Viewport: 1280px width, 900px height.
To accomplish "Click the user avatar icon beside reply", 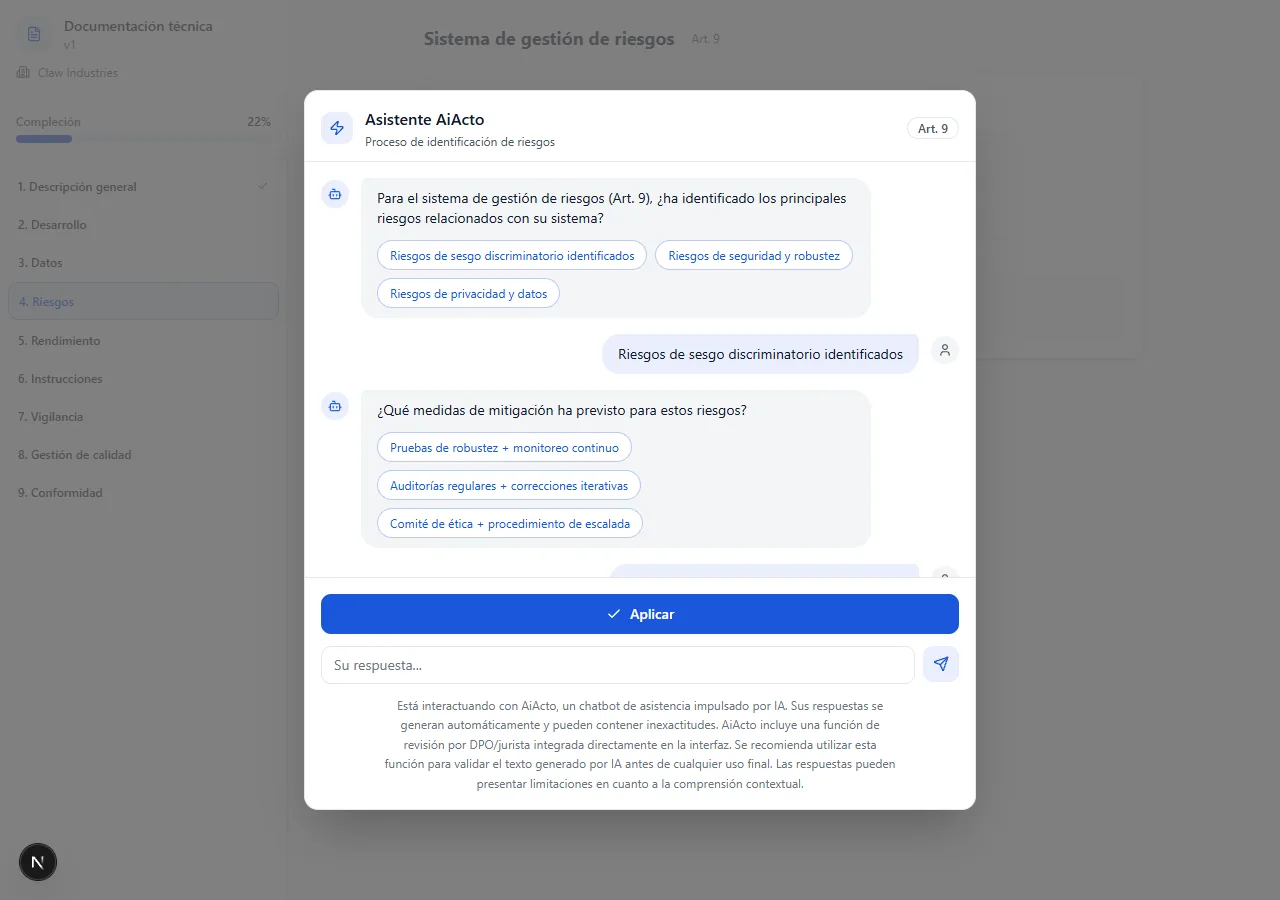I will click(945, 350).
